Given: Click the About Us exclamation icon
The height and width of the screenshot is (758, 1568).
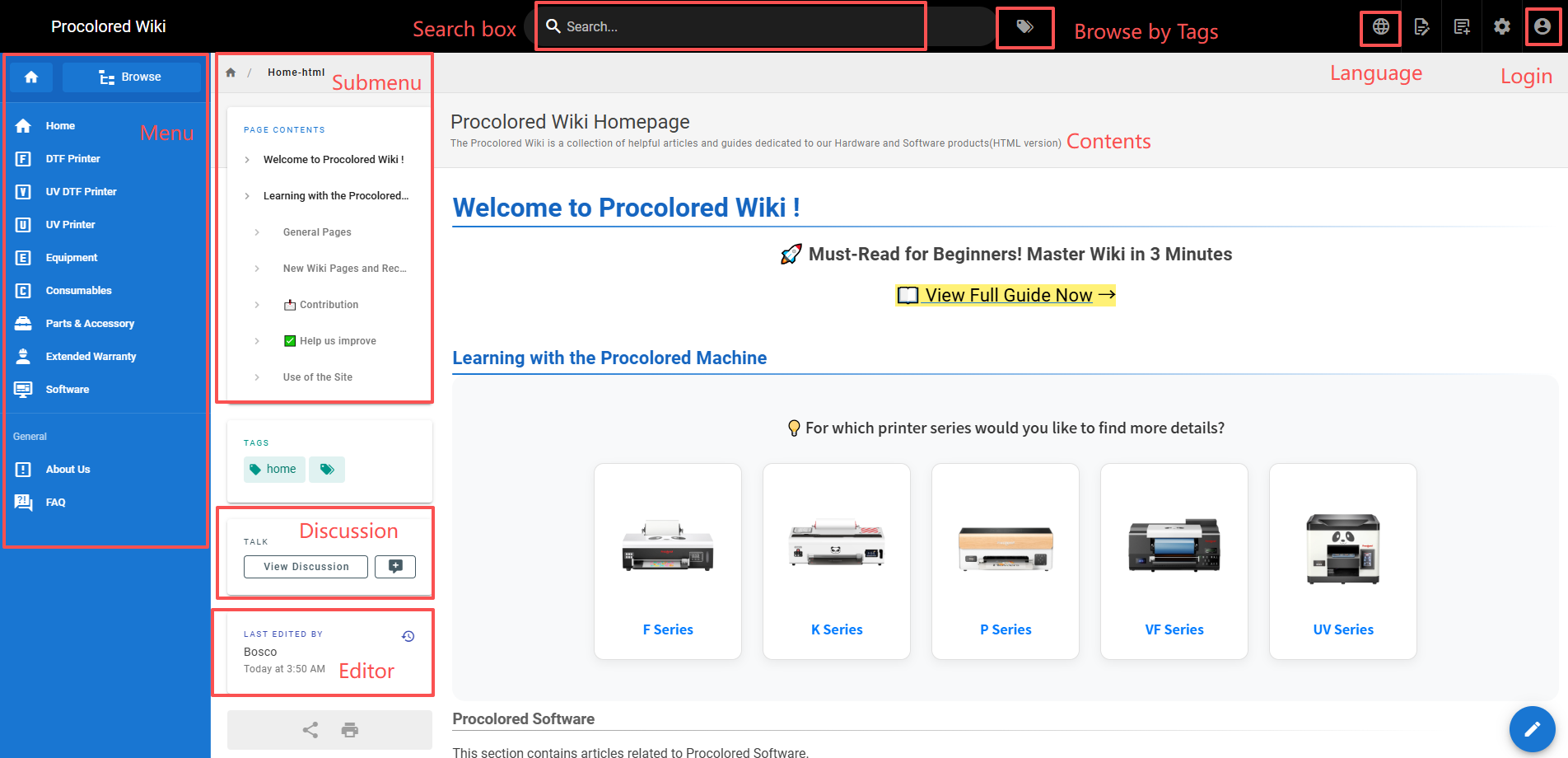Looking at the screenshot, I should click(x=23, y=469).
